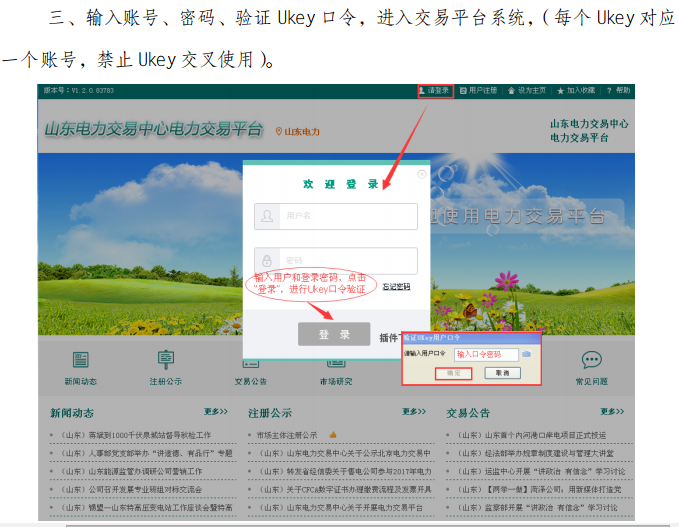Close the 欢迎登录 login dialog
Image resolution: width=679 pixels, height=527 pixels.
421,174
